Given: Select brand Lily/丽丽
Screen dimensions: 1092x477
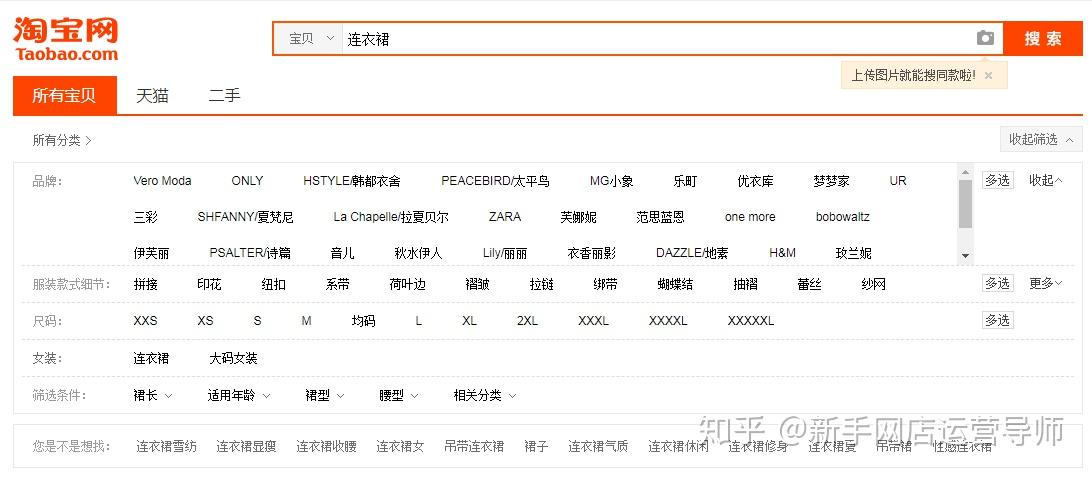Looking at the screenshot, I should 505,253.
